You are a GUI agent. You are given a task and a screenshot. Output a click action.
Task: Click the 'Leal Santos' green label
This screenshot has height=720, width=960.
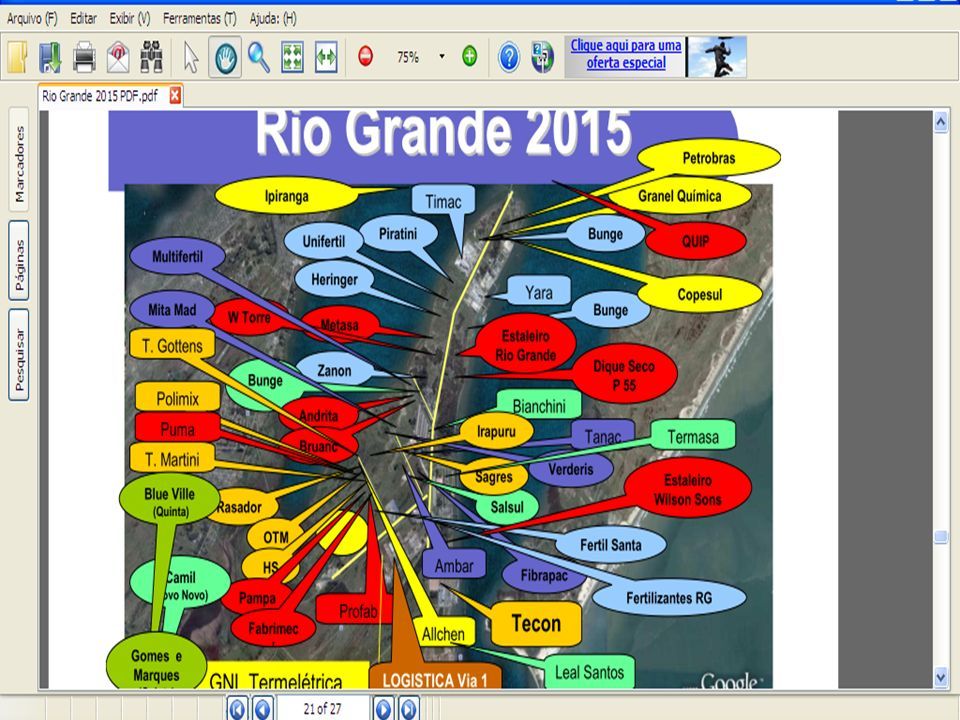pos(589,672)
